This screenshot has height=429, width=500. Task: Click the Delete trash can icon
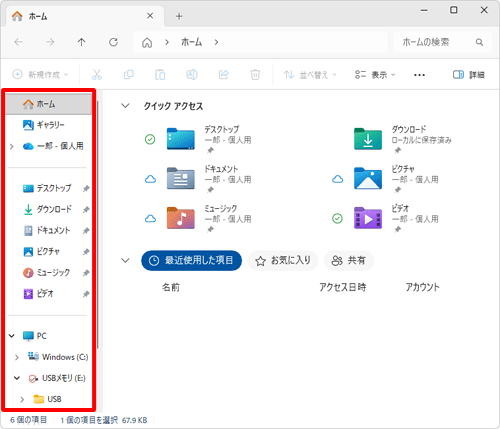tap(255, 75)
